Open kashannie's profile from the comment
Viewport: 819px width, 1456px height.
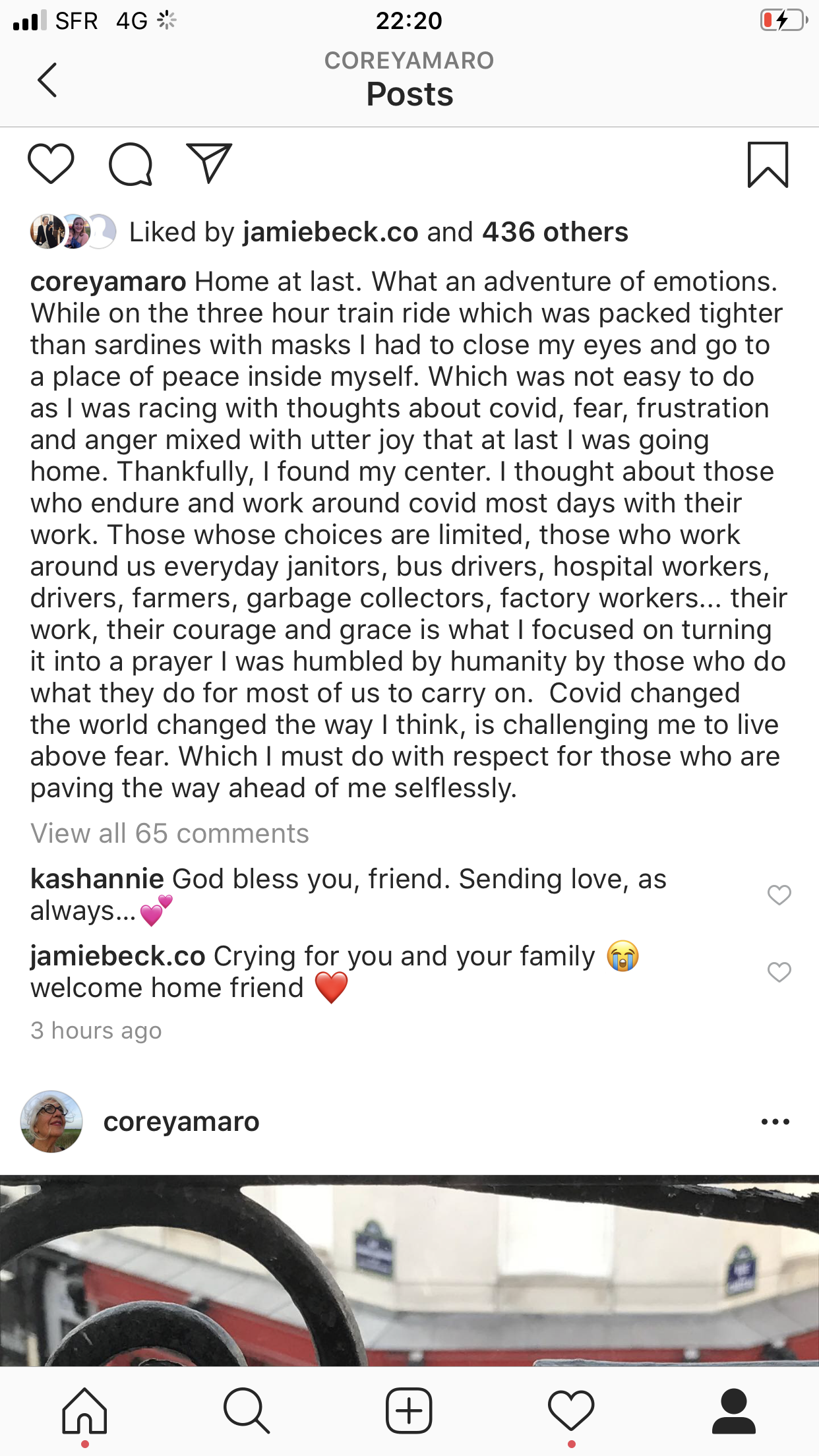[97, 879]
